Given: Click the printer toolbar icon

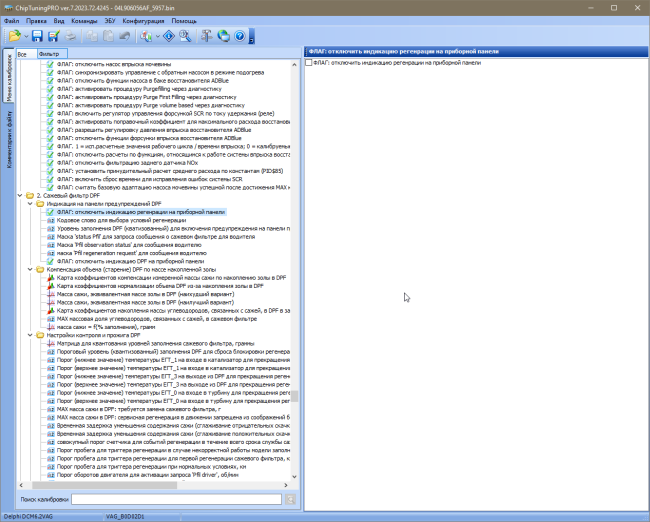Looking at the screenshot, I should 70,36.
